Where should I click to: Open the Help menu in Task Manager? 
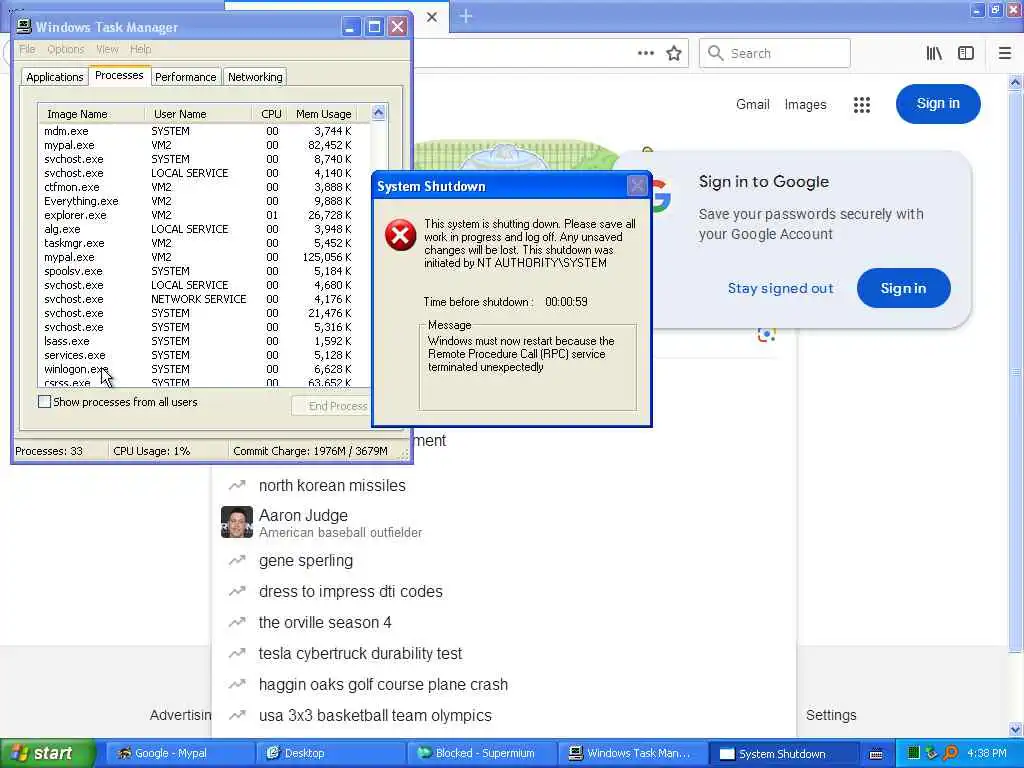pyautogui.click(x=140, y=49)
